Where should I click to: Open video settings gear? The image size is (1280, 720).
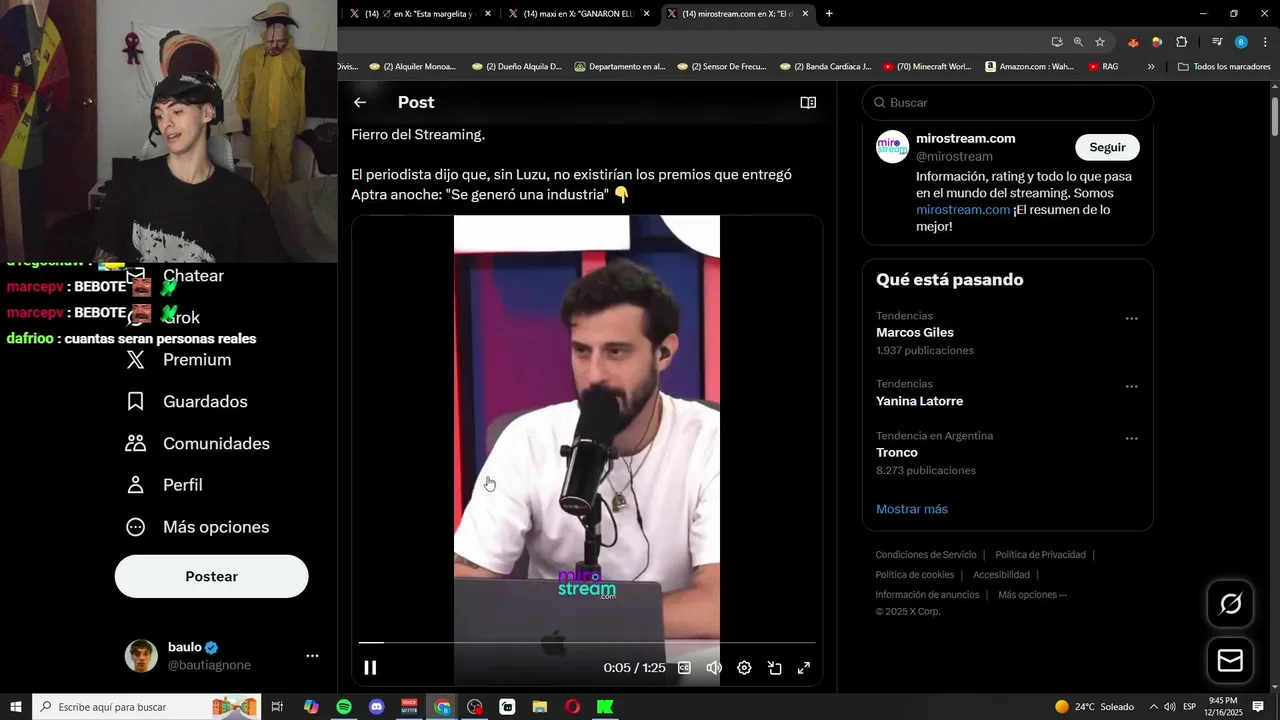tap(744, 668)
